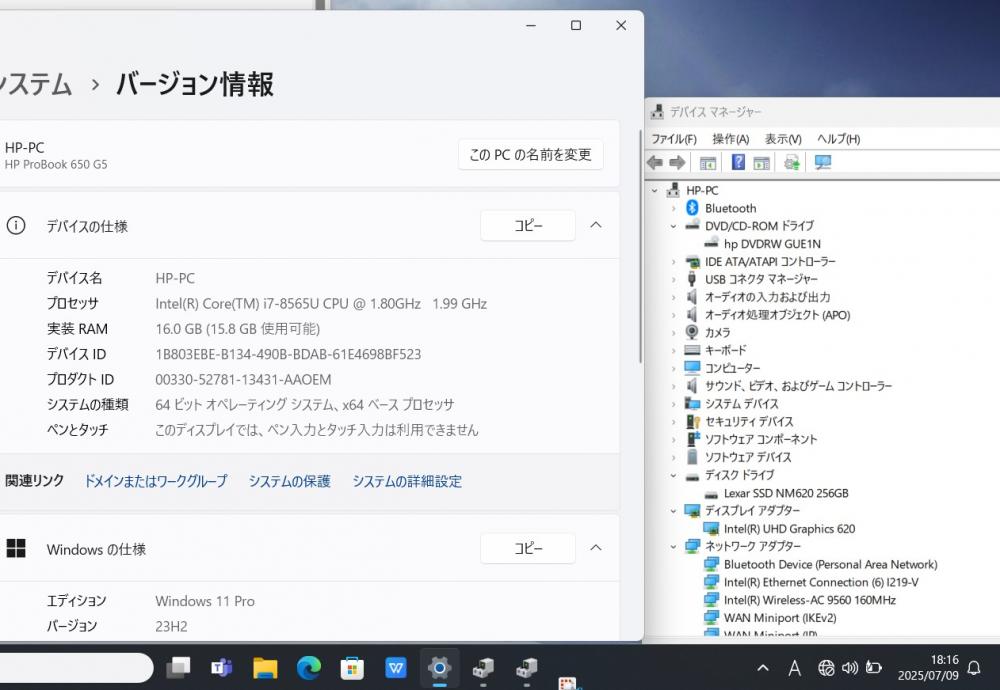Collapse the ディスプレイ アダプター node
This screenshot has height=690, width=1000.
(x=673, y=511)
